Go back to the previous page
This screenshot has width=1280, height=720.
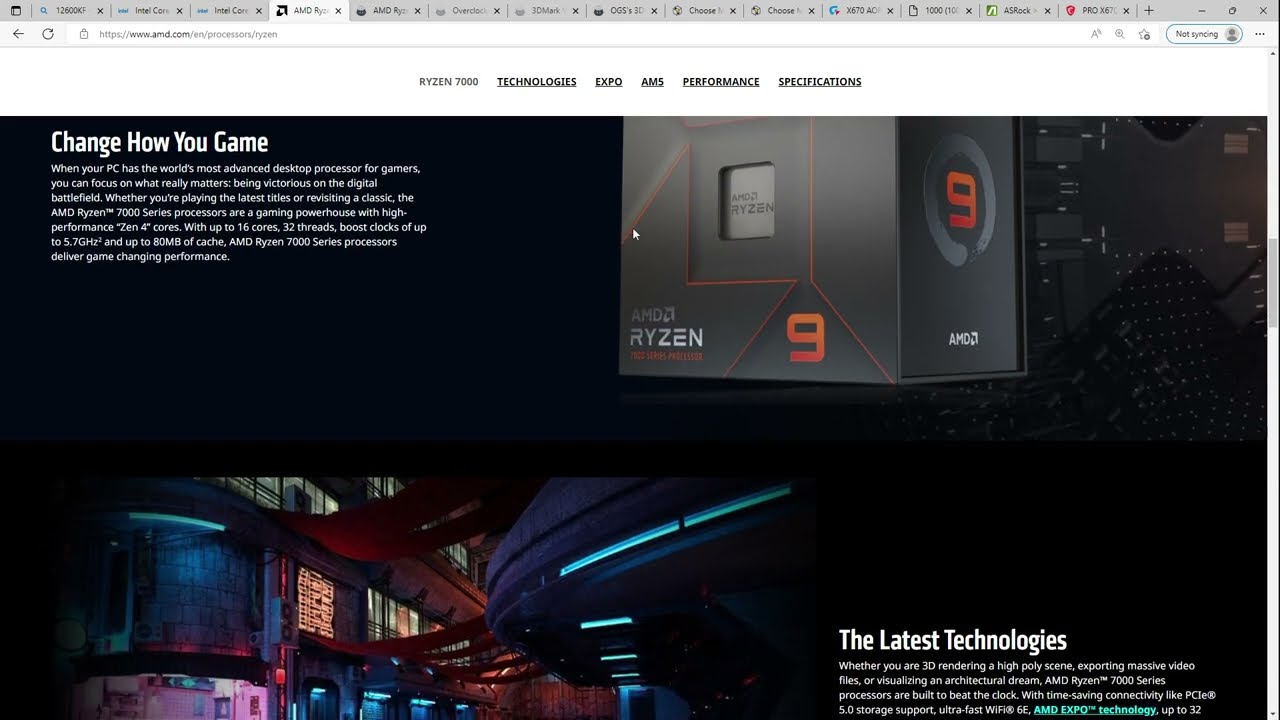(x=18, y=33)
